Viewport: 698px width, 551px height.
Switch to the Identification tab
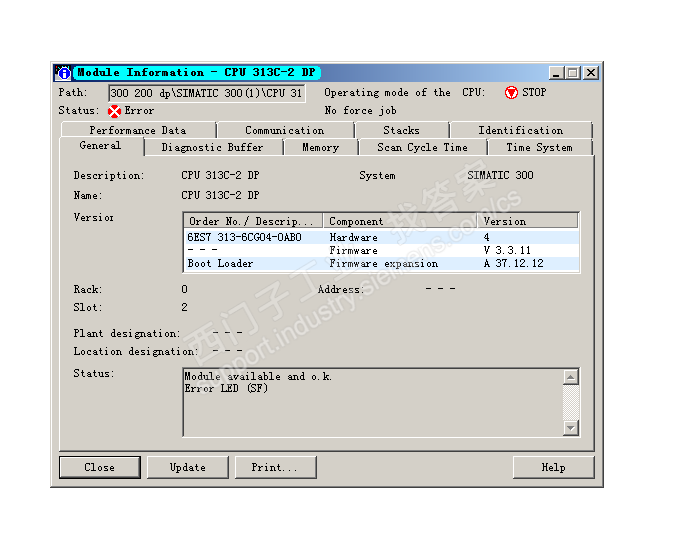[x=521, y=130]
